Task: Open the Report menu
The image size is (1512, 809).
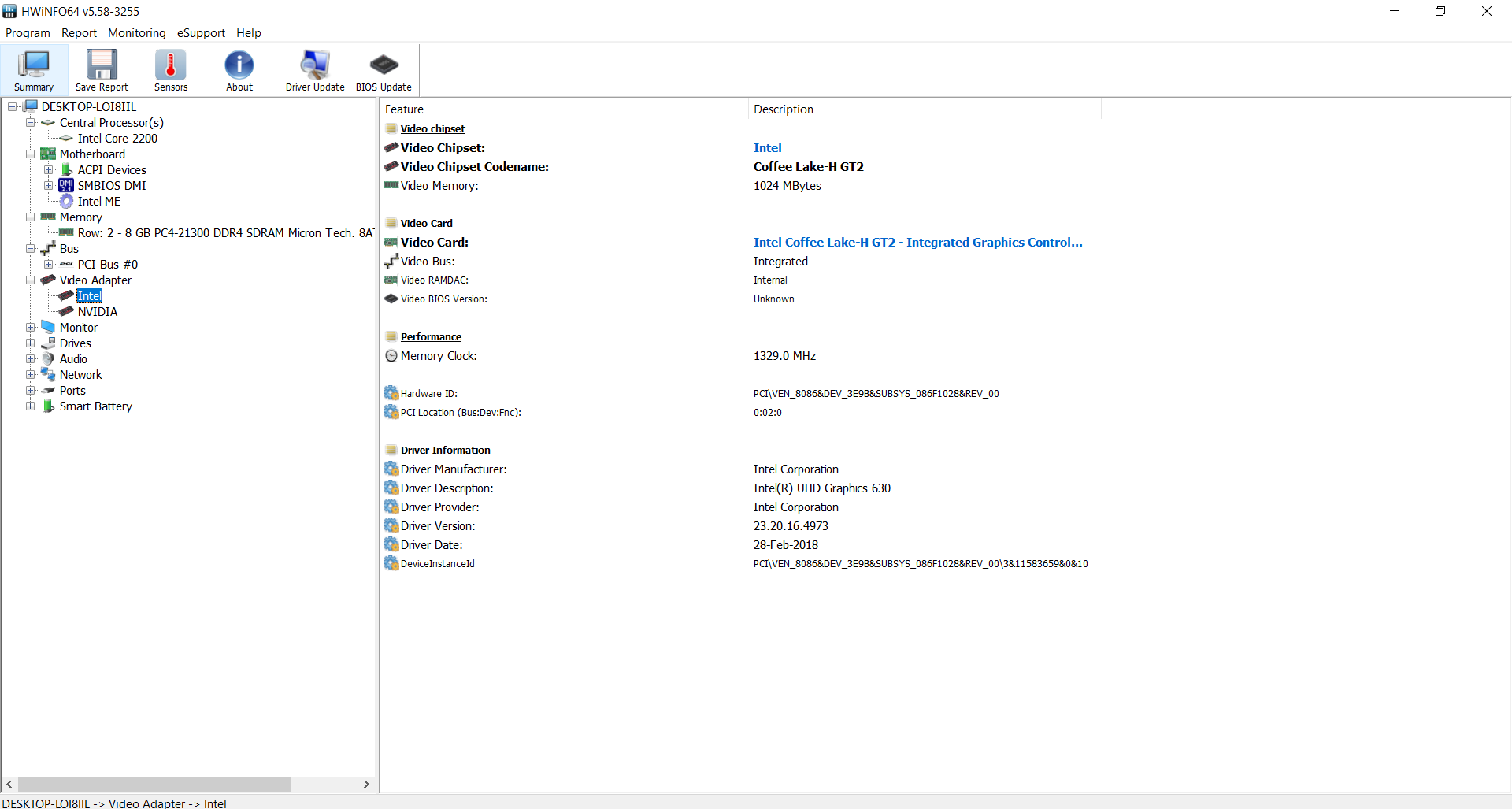Action: [x=79, y=33]
